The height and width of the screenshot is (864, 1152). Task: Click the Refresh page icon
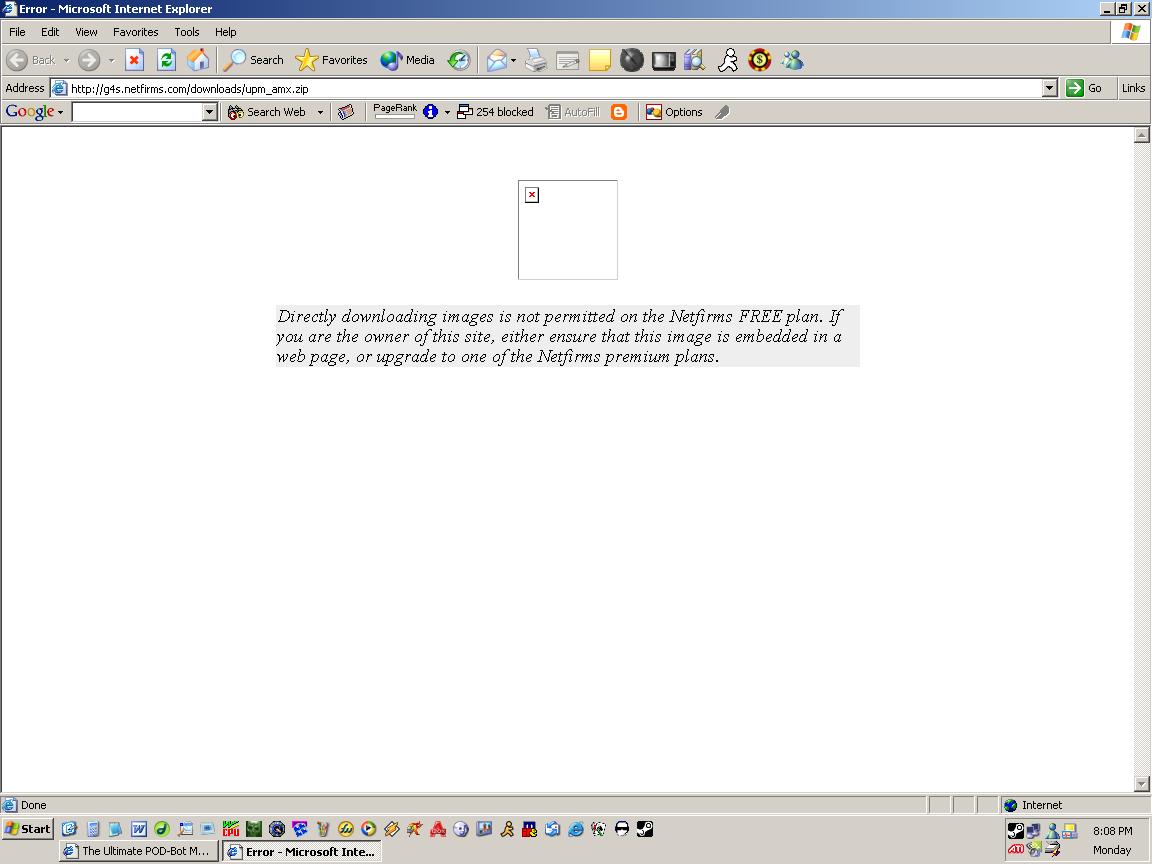(166, 60)
